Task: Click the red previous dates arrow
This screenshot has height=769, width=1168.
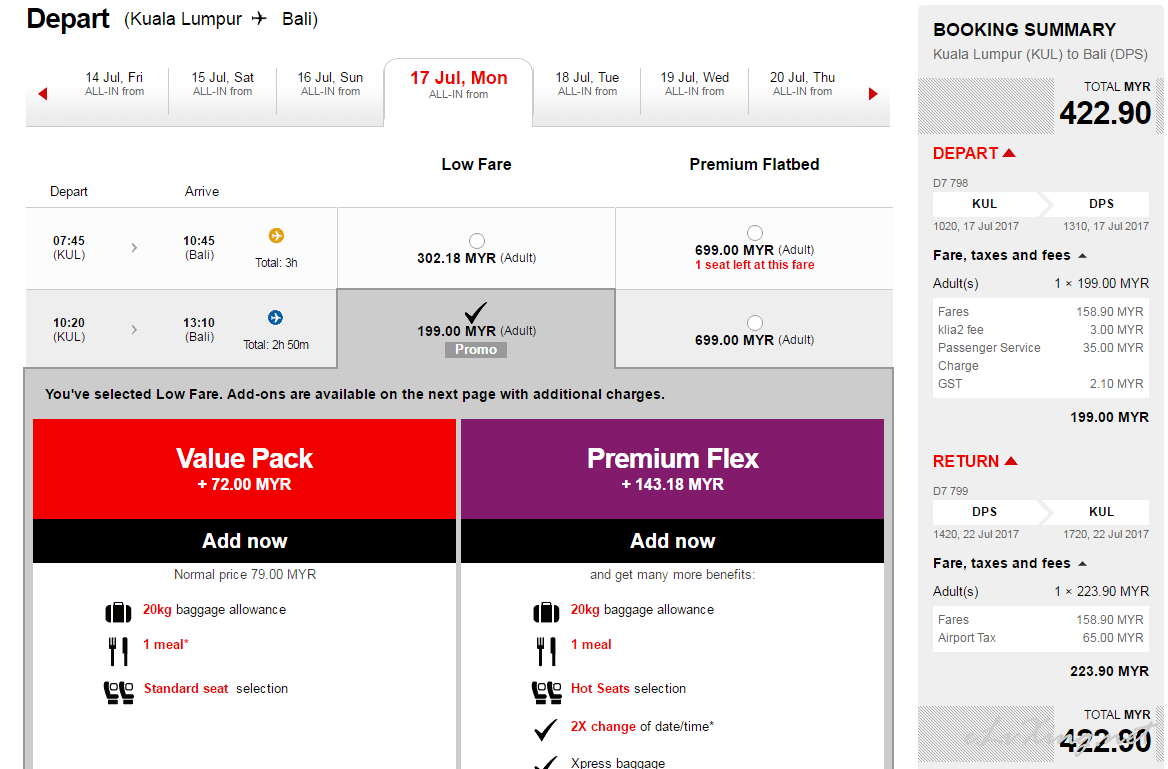Action: pos(43,94)
